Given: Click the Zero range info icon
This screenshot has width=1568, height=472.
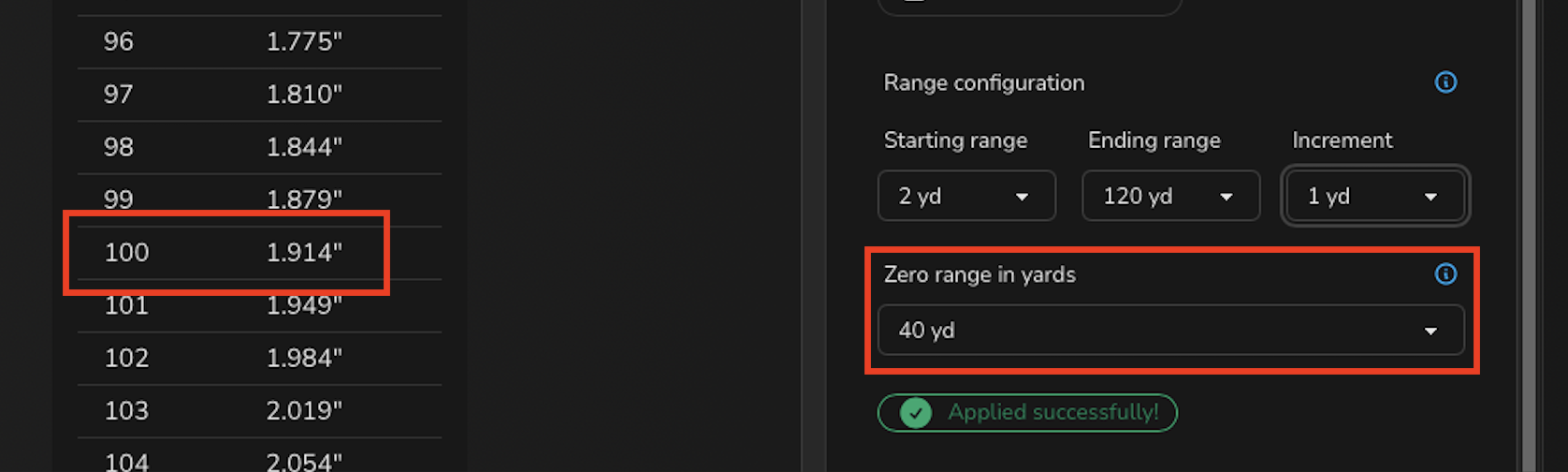Looking at the screenshot, I should (1445, 273).
